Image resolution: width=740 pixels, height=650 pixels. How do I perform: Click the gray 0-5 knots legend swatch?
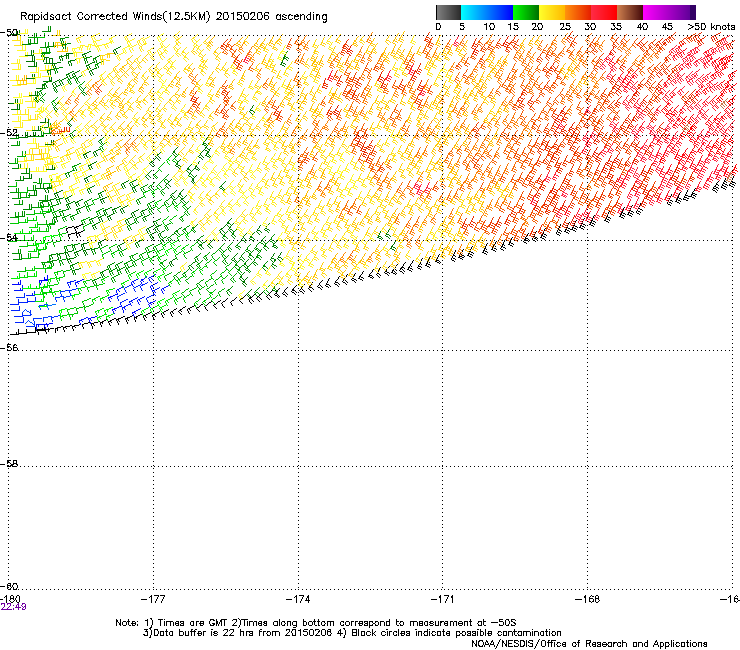[x=448, y=12]
